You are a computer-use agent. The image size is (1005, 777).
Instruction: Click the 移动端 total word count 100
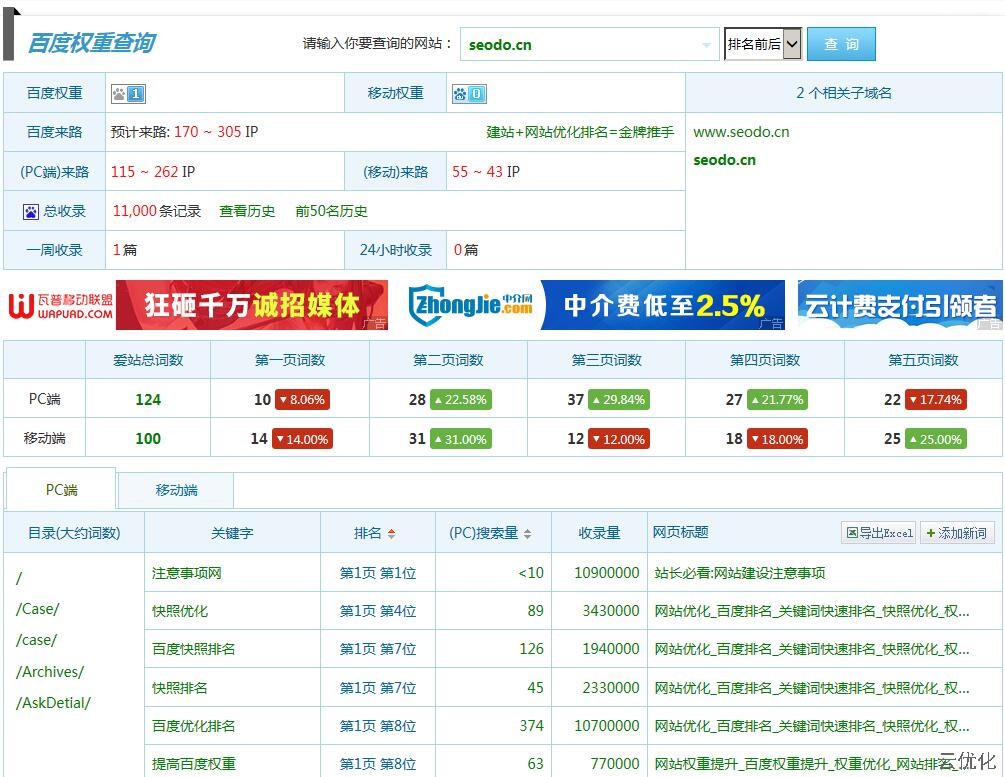click(148, 439)
